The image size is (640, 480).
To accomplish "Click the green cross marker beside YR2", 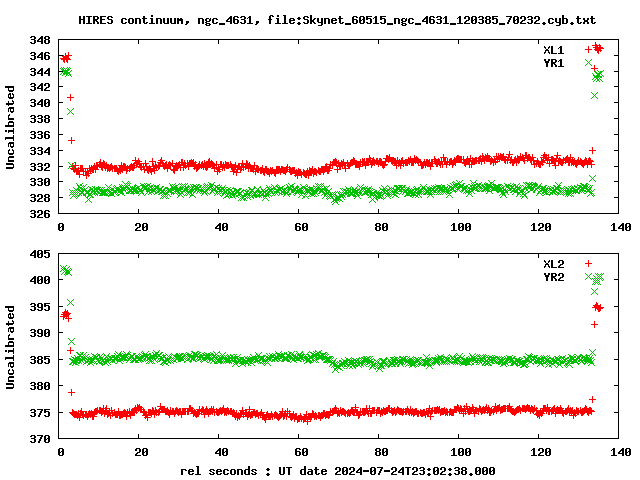I will click(588, 276).
